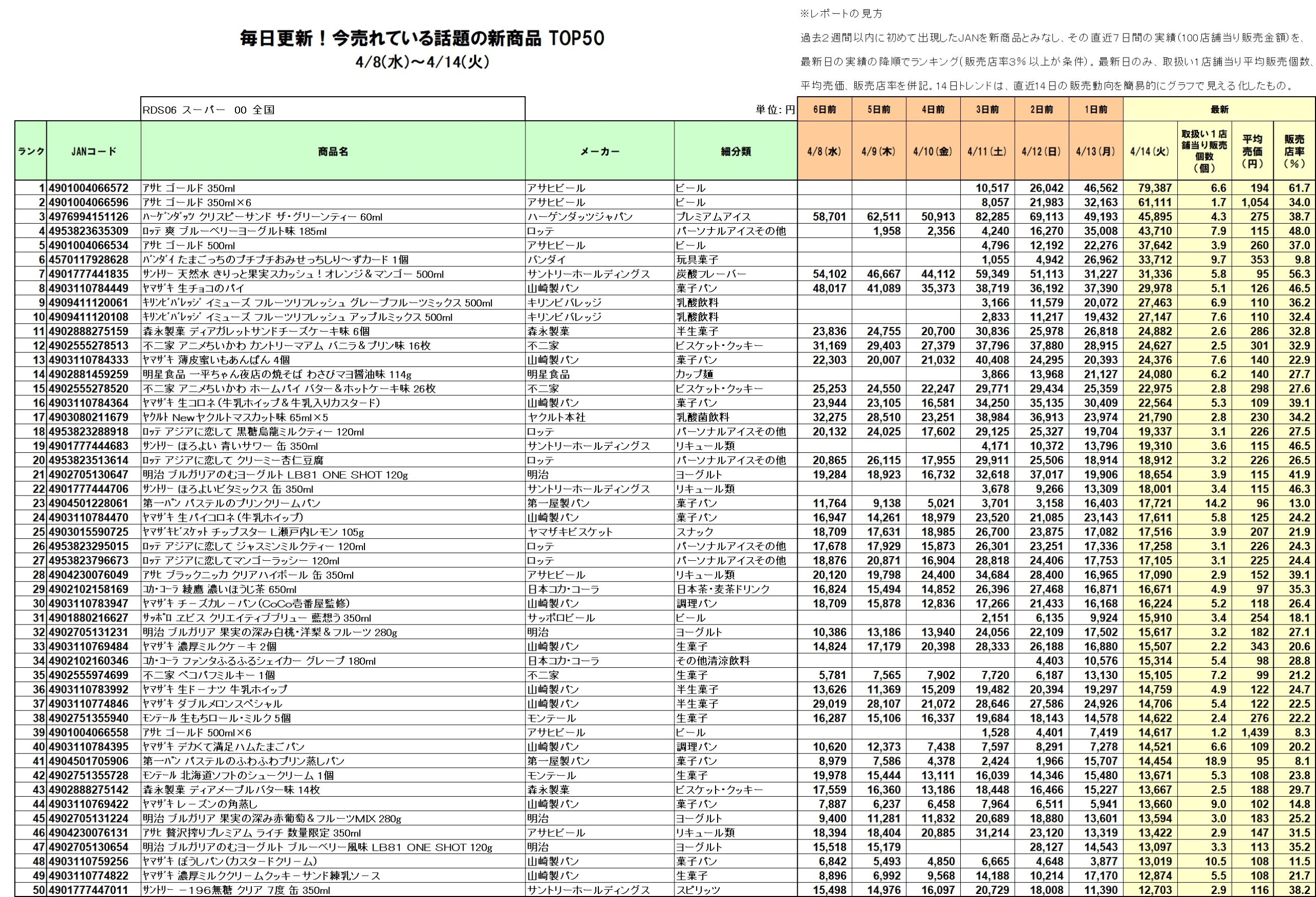Click the ※レポートの見方 note text
The height and width of the screenshot is (897, 1316).
pos(841,13)
